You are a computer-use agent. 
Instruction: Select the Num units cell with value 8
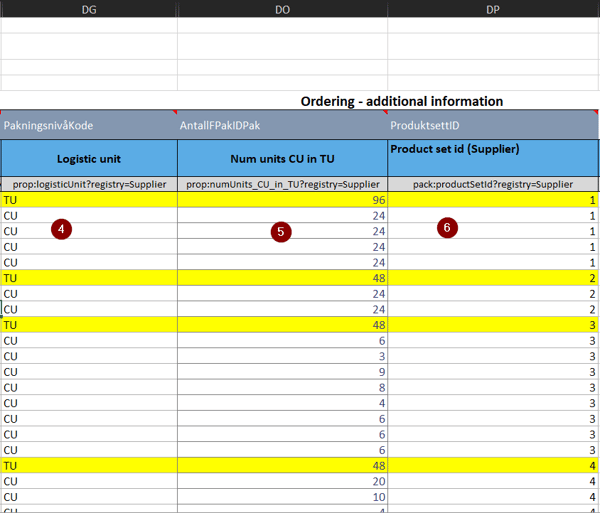282,388
